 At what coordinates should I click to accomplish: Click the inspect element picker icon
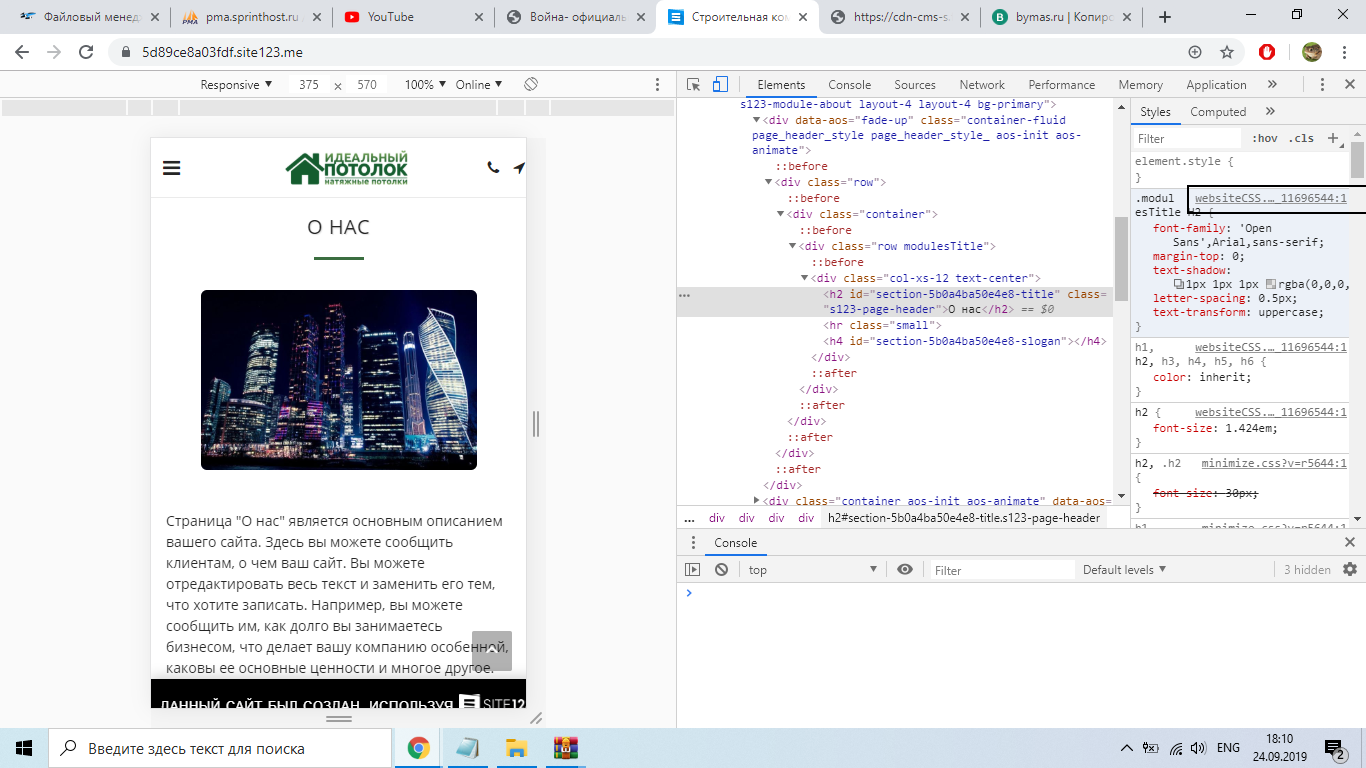pyautogui.click(x=693, y=85)
